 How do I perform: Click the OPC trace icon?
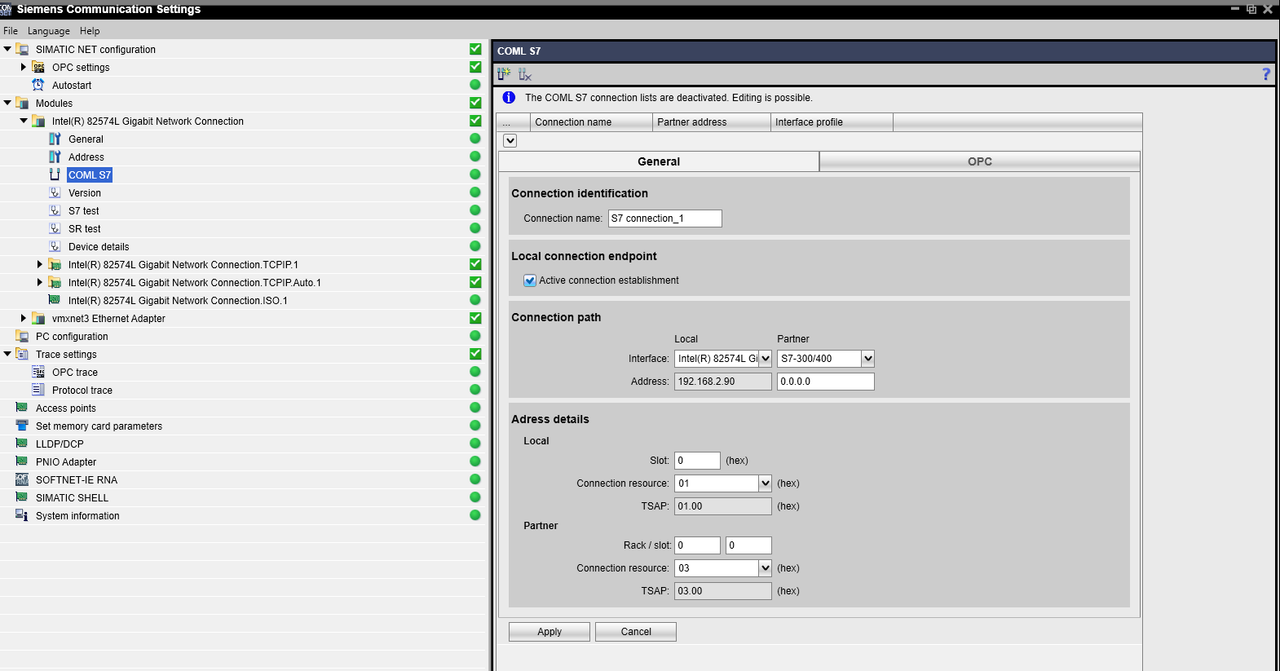coord(38,372)
